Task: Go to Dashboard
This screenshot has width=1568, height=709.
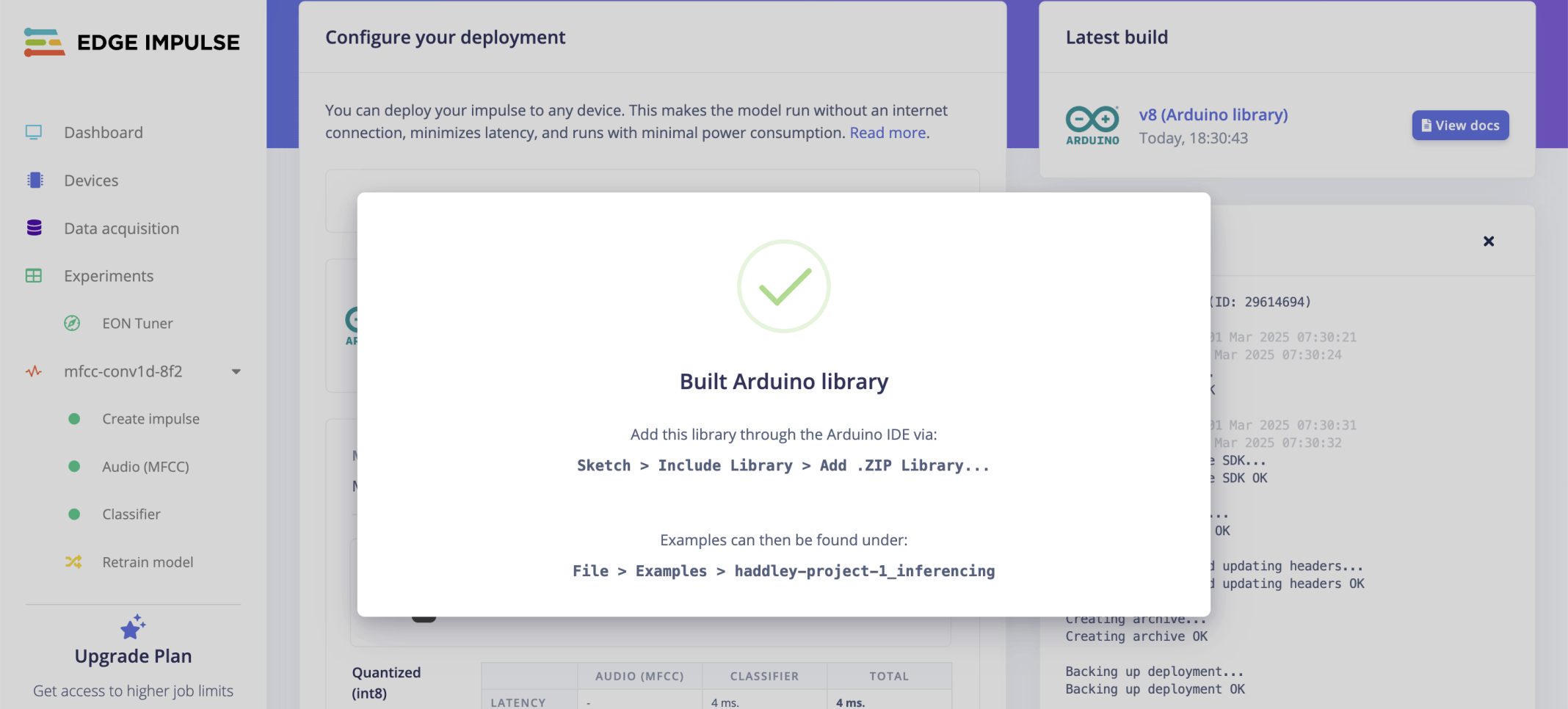Action: click(104, 132)
